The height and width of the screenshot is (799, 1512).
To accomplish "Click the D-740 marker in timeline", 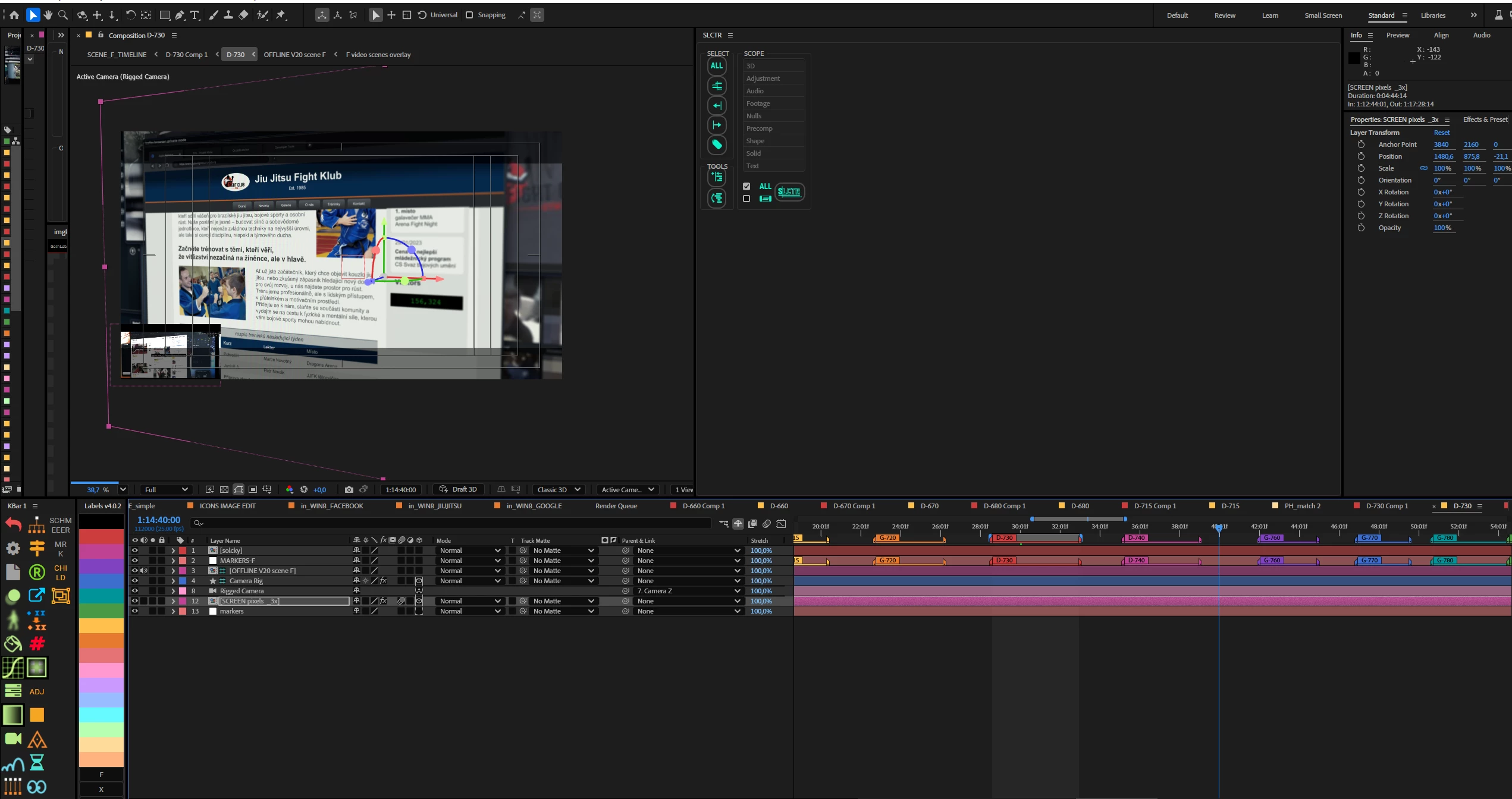I will (x=1136, y=537).
